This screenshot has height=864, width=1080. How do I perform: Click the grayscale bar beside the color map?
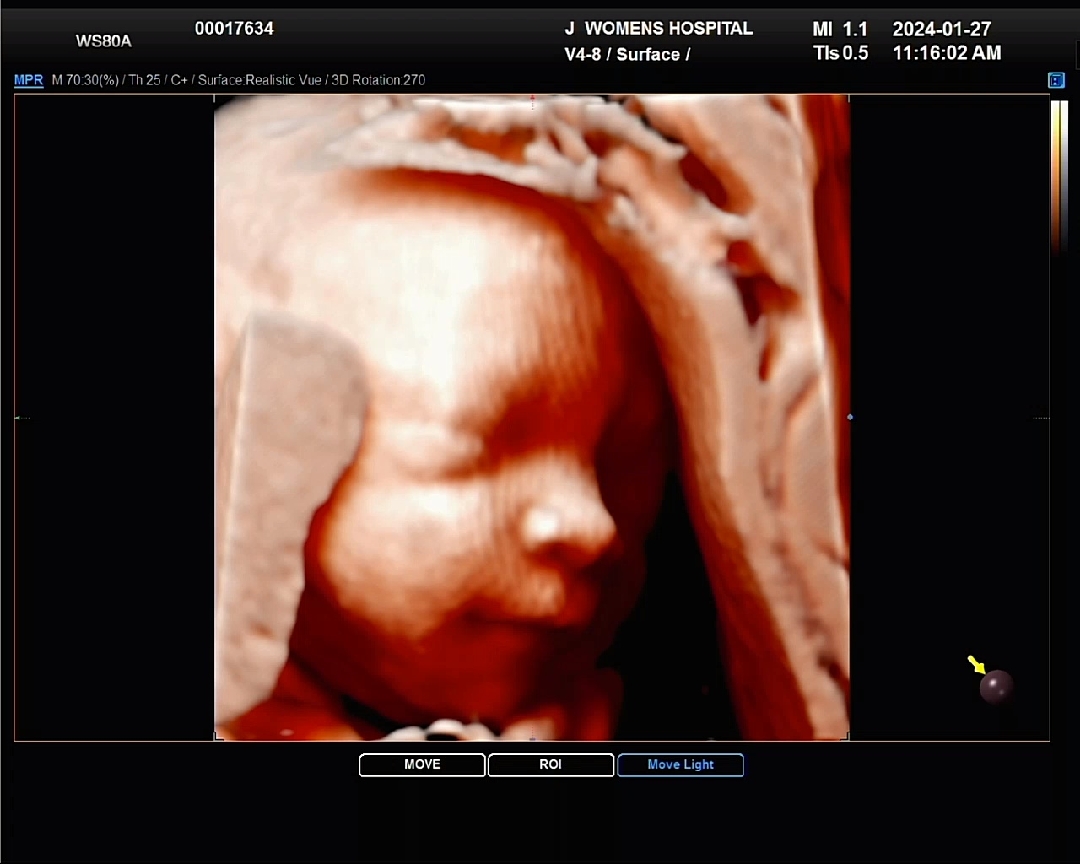point(1064,175)
